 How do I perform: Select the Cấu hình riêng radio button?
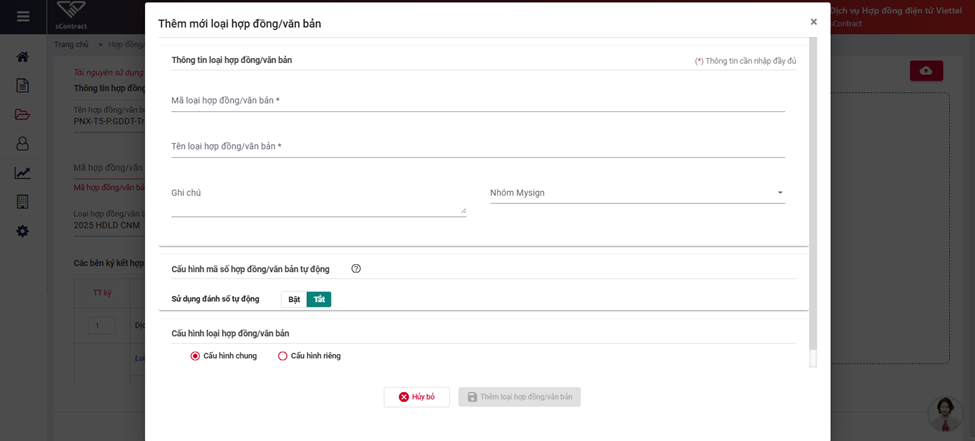click(283, 356)
